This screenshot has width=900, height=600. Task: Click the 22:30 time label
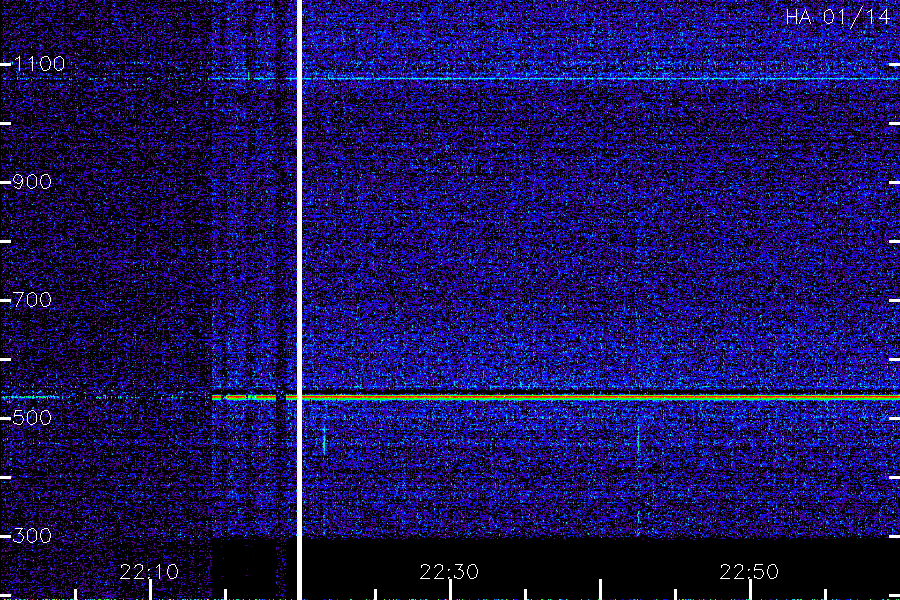pyautogui.click(x=449, y=572)
